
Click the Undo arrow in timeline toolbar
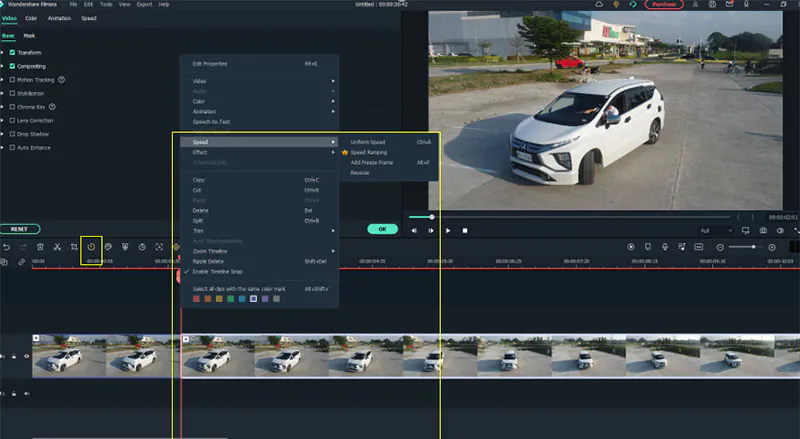click(6, 247)
